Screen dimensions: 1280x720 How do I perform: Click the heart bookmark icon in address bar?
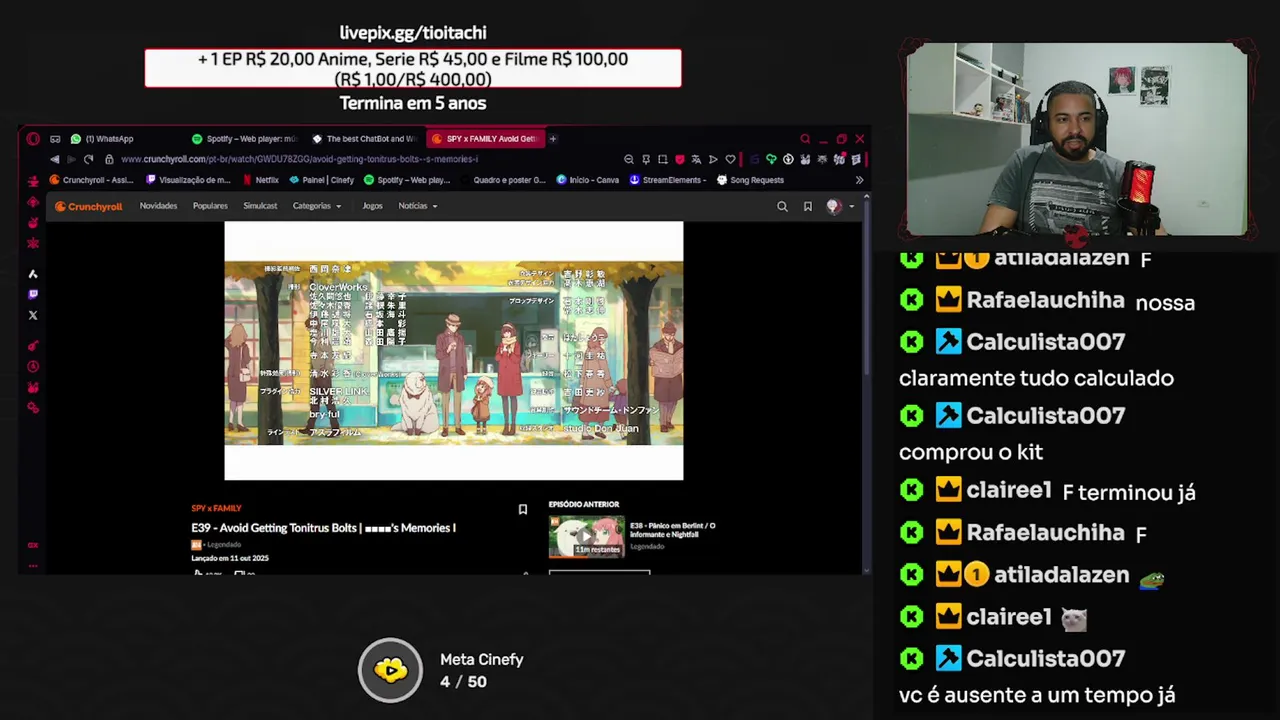click(730, 159)
